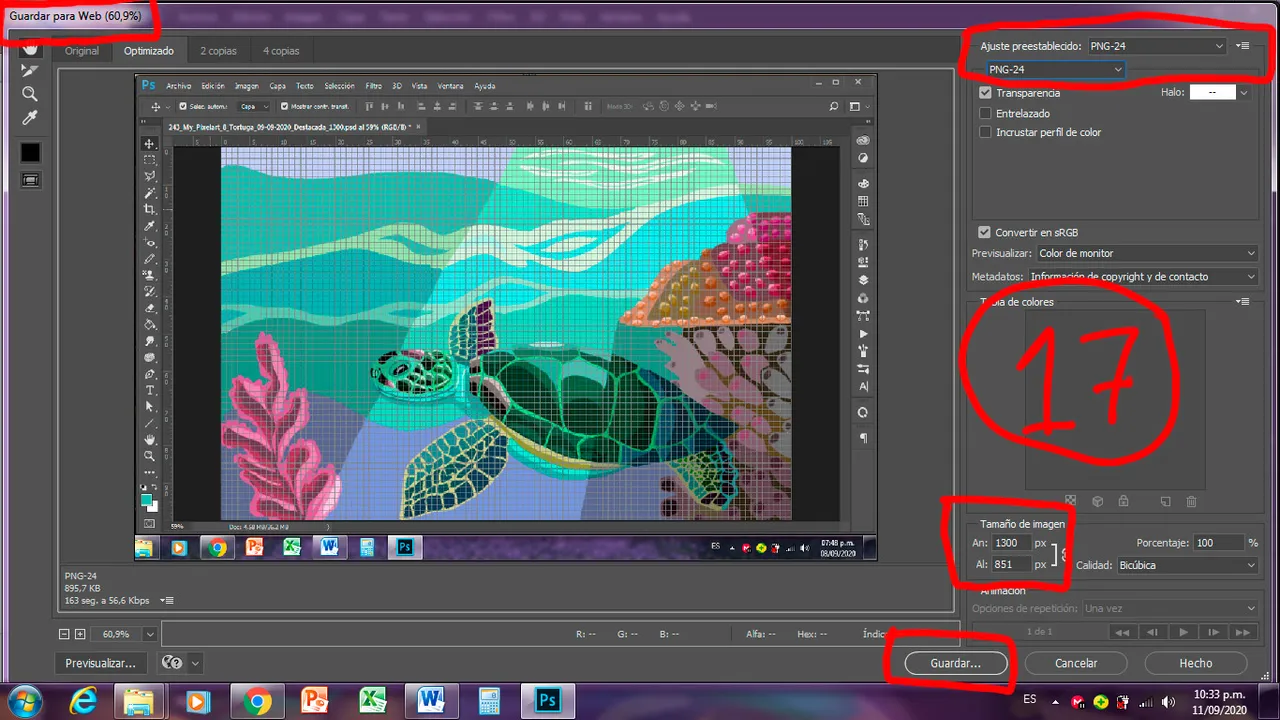Open Excel from the taskbar
Image resolution: width=1280 pixels, height=720 pixels.
tap(372, 701)
